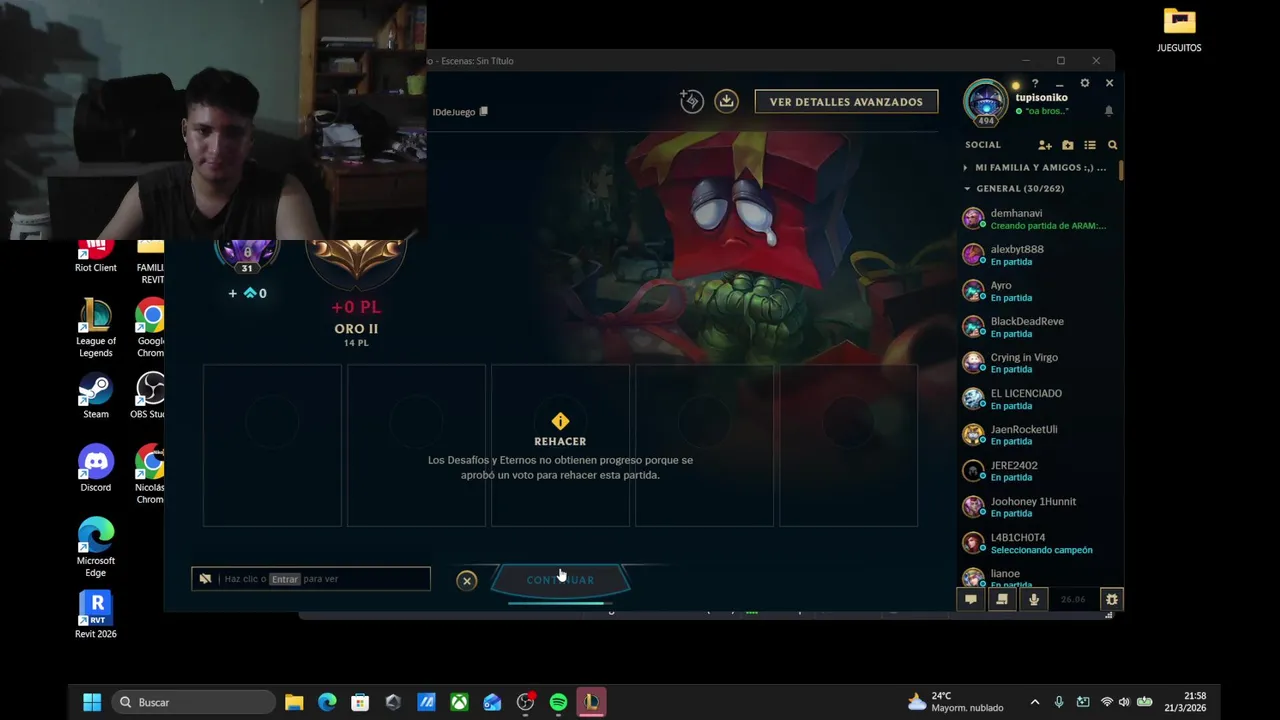Select friend JaenRocketUli

tap(1038, 435)
